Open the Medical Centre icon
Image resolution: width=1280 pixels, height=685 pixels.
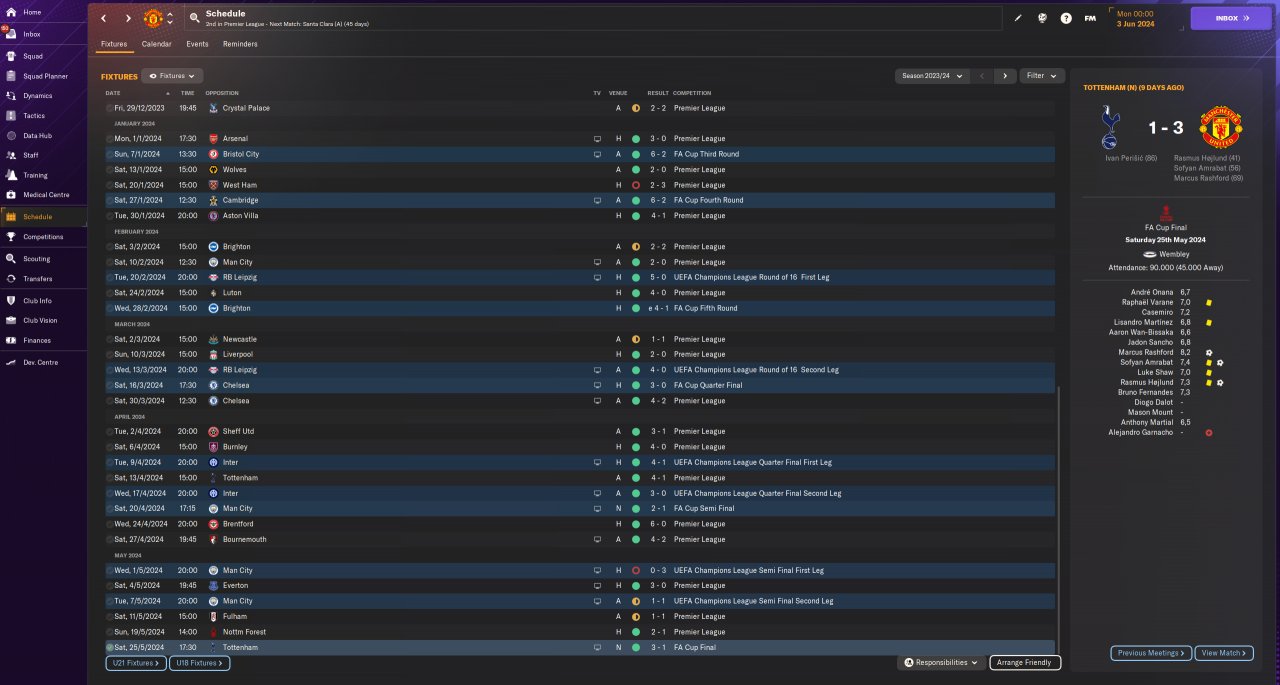click(x=11, y=195)
